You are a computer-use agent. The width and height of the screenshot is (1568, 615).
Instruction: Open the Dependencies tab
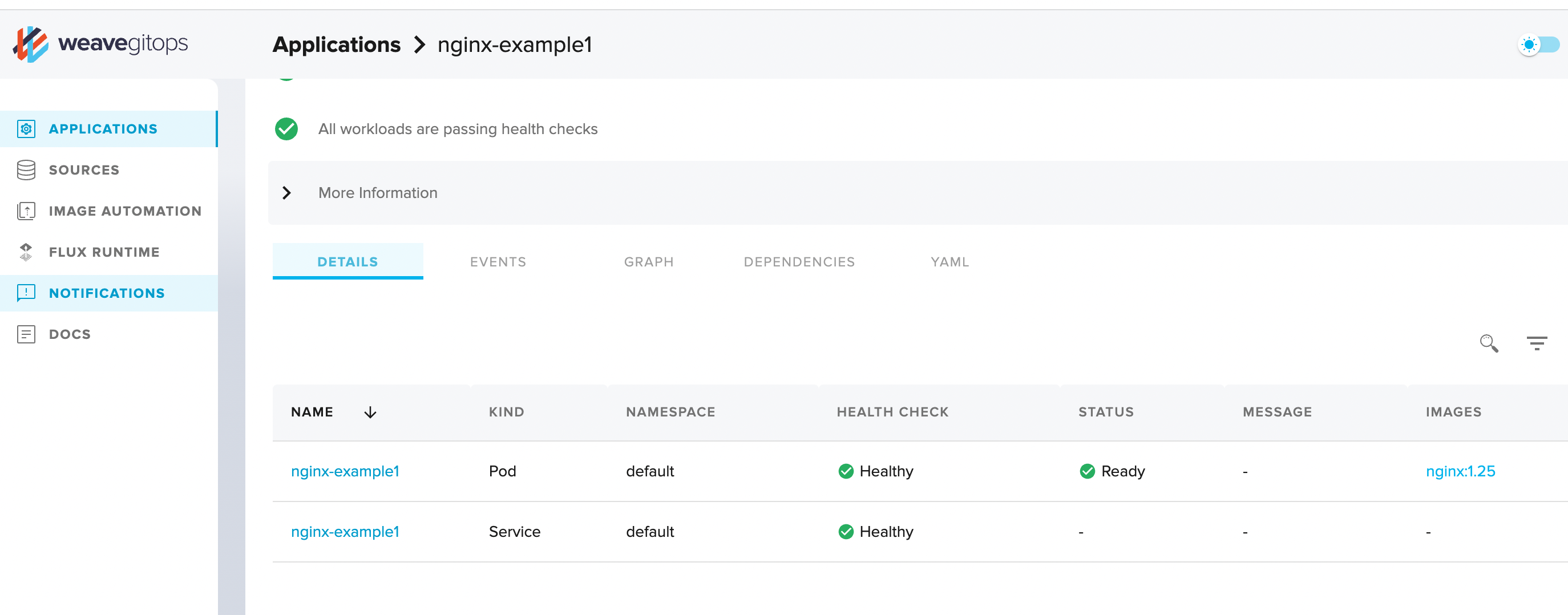click(x=799, y=261)
